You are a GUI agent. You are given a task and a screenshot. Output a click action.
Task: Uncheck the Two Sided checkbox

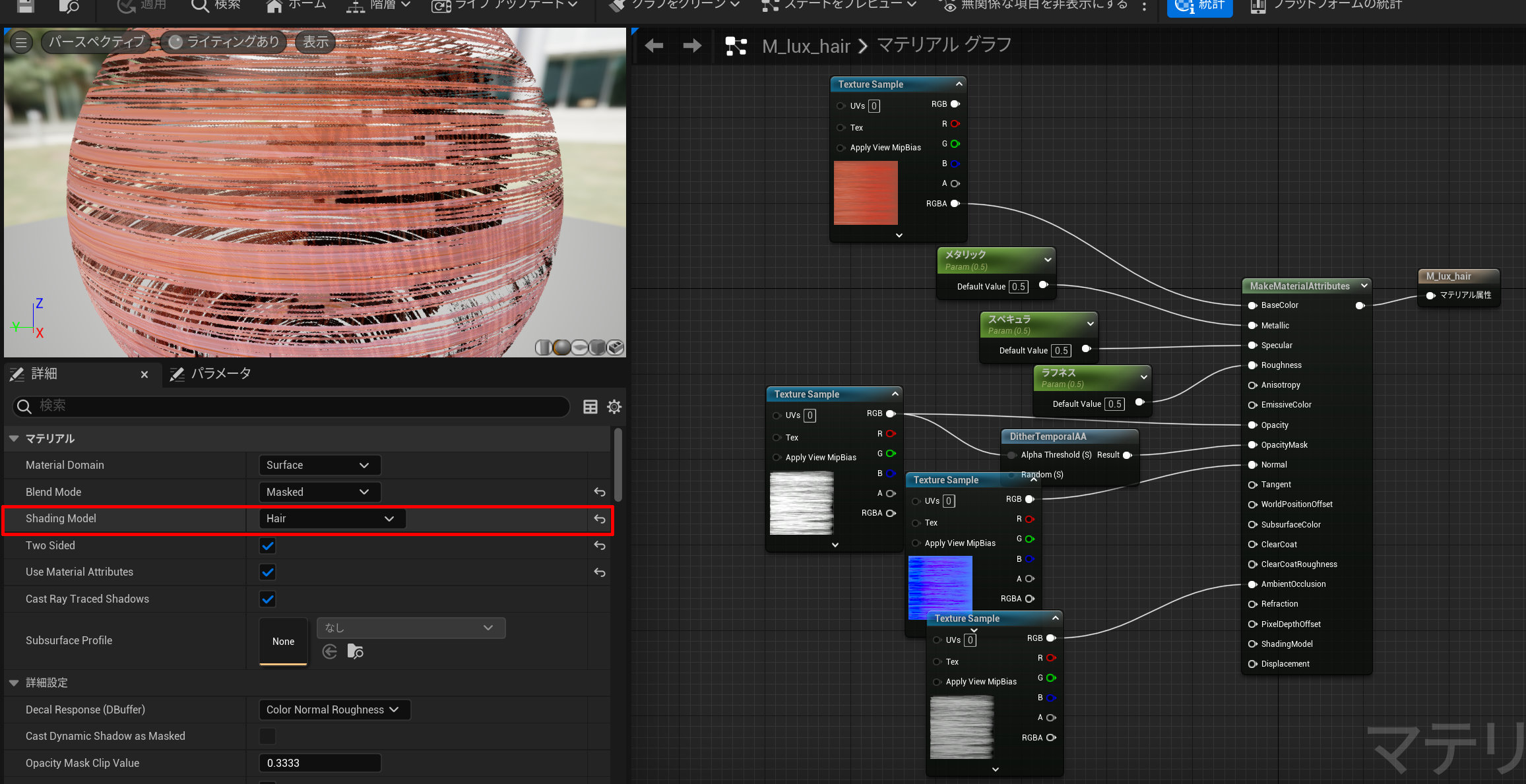(x=267, y=546)
